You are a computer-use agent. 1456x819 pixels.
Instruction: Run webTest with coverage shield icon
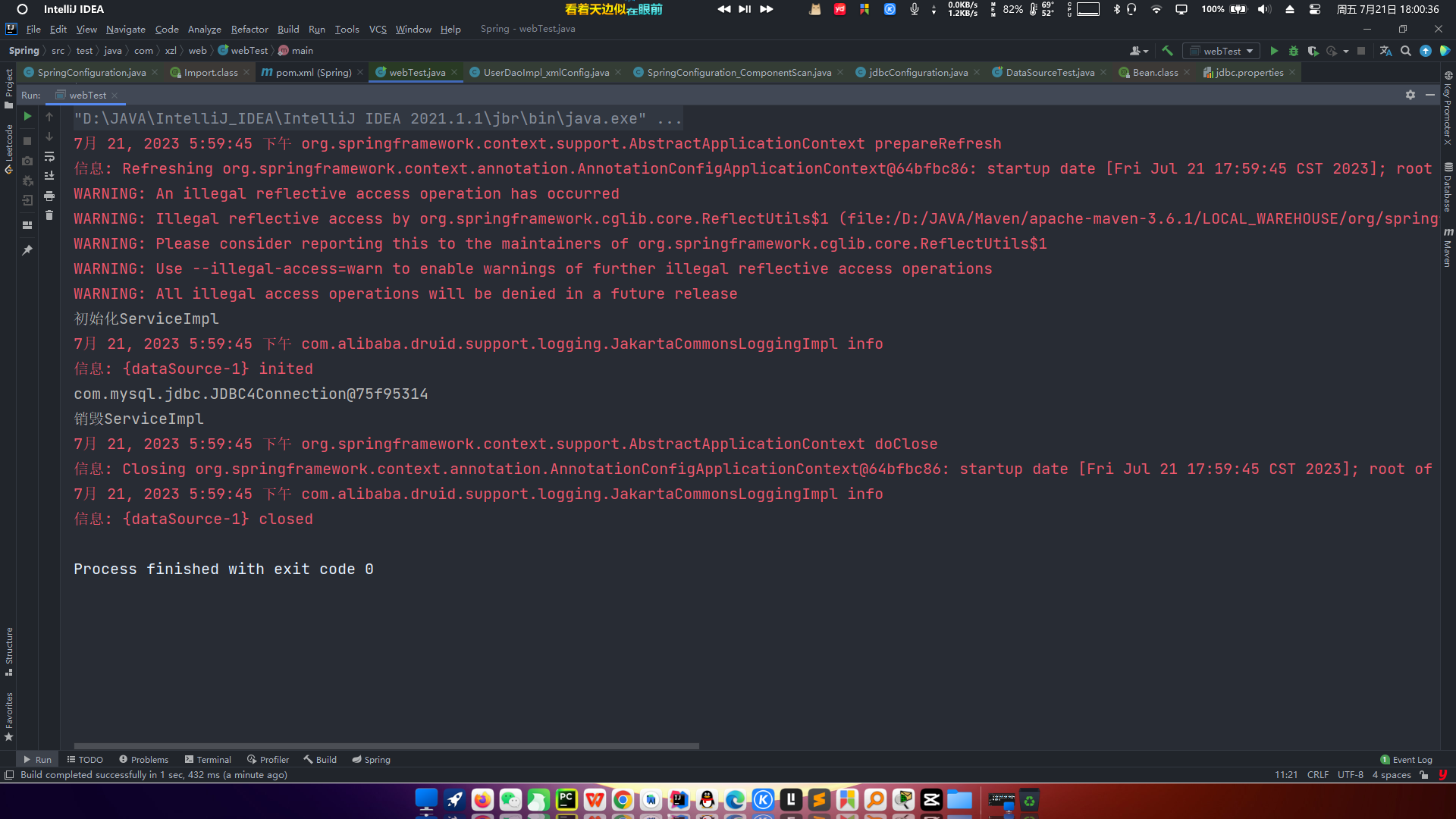(1313, 51)
